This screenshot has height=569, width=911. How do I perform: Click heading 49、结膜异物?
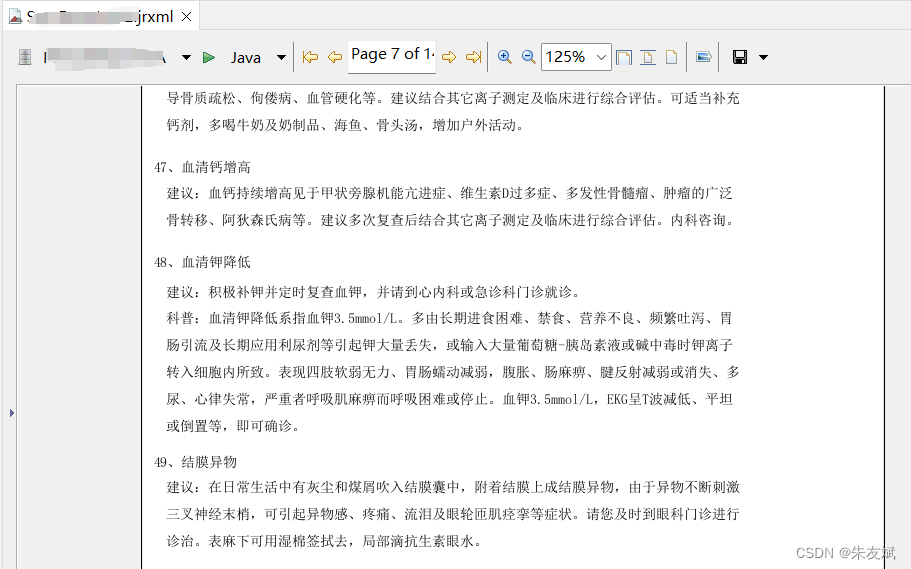click(x=195, y=462)
